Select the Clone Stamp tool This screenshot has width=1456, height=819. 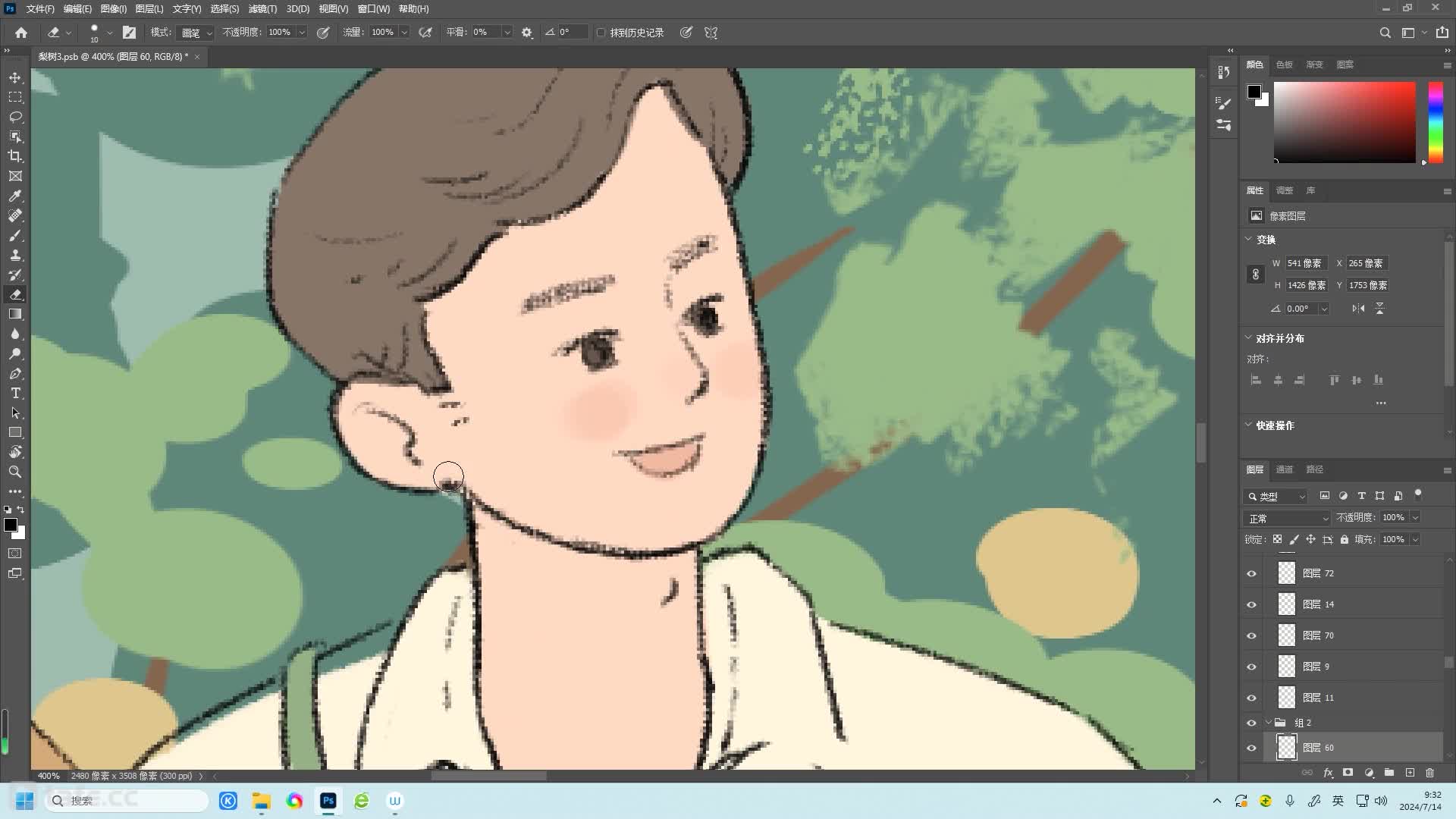pyautogui.click(x=15, y=255)
